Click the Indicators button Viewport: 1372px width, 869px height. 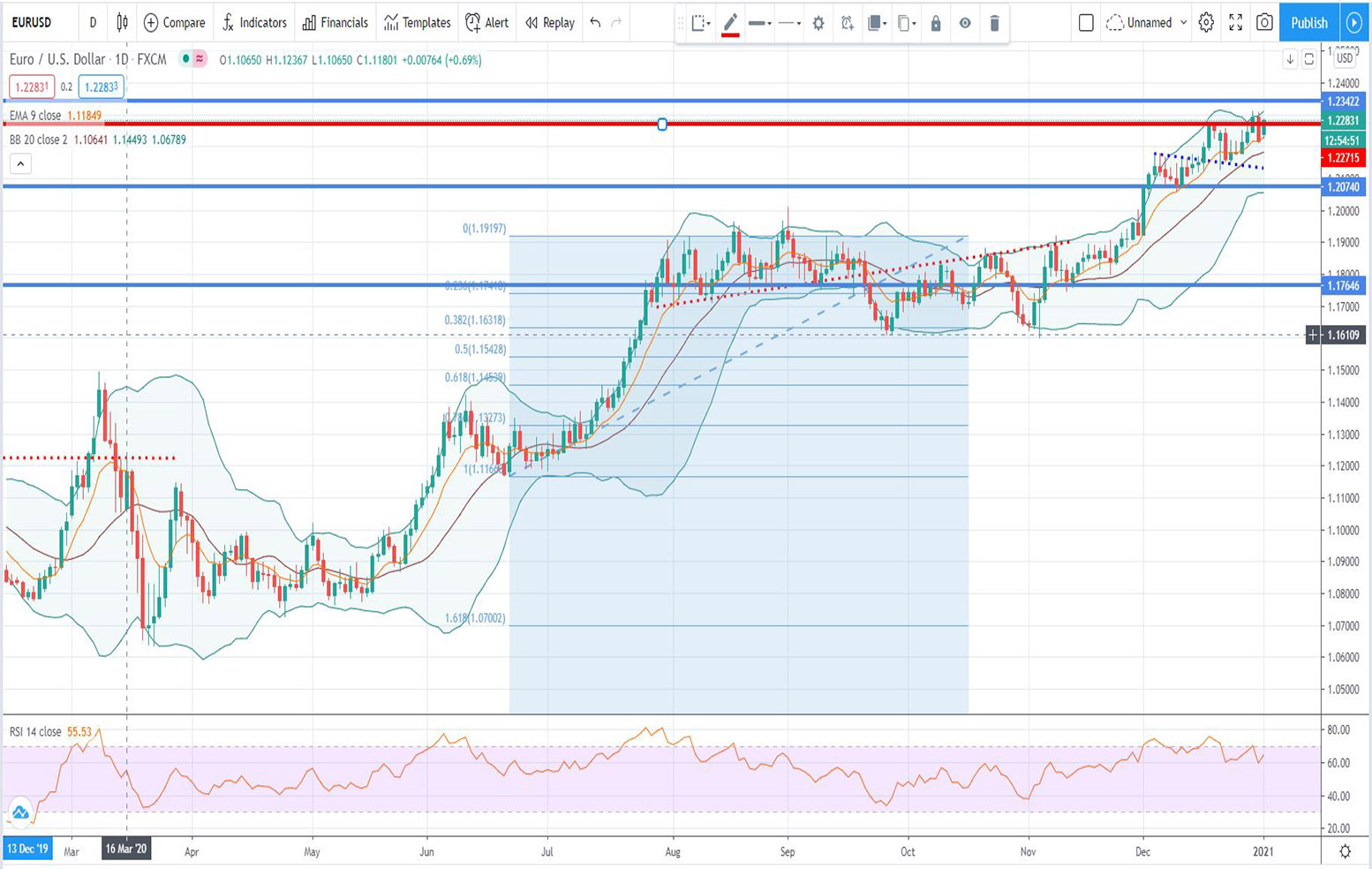coord(253,22)
